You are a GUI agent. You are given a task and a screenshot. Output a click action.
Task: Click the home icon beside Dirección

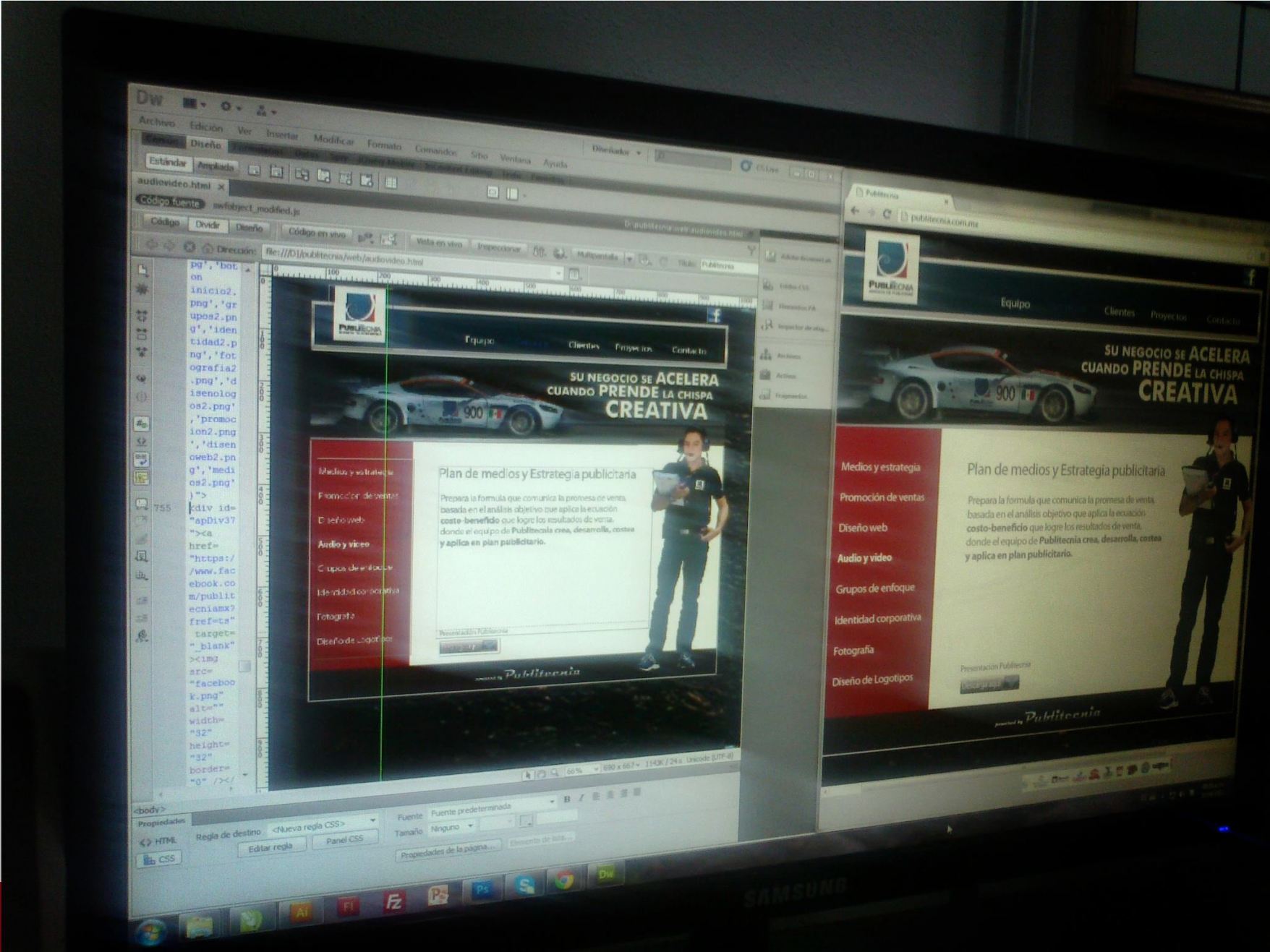207,248
